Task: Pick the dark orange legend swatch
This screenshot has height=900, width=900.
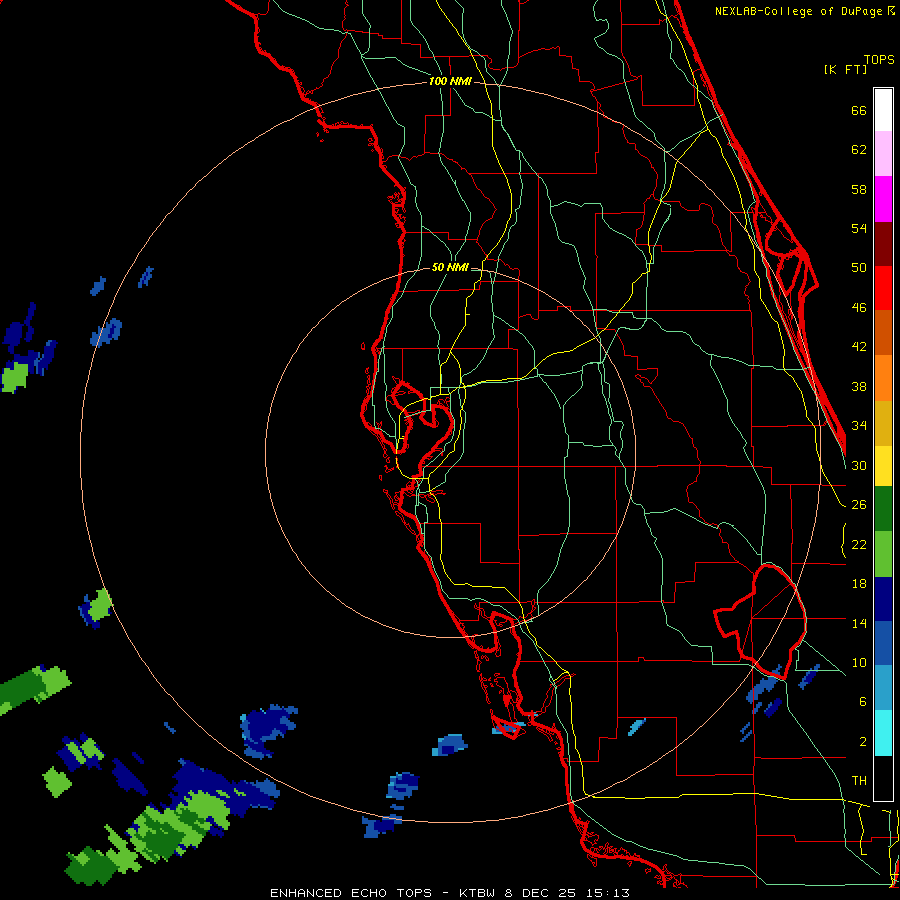Action: [883, 333]
